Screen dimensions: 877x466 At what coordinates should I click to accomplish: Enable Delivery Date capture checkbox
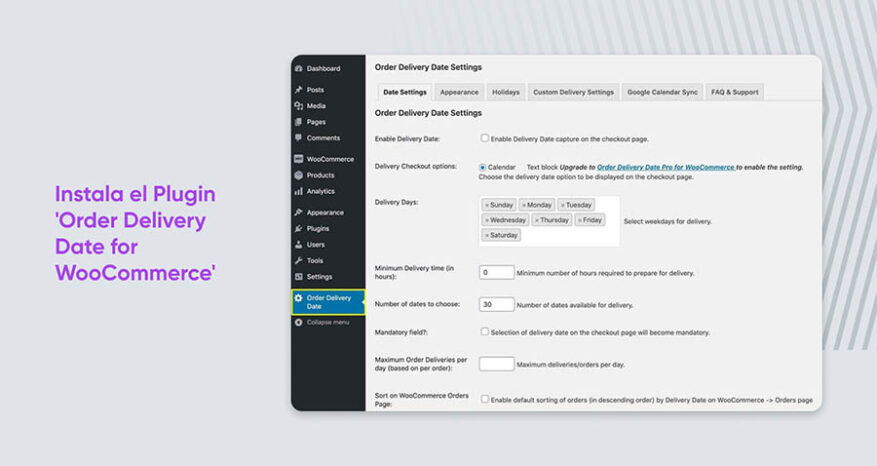[x=485, y=138]
